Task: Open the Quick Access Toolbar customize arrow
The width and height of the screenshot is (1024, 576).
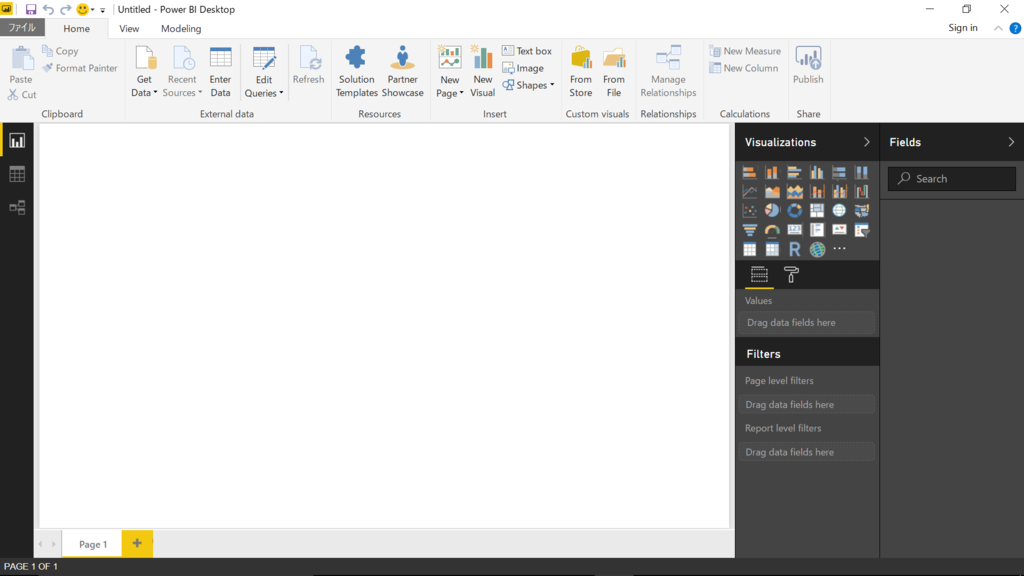Action: coord(103,10)
